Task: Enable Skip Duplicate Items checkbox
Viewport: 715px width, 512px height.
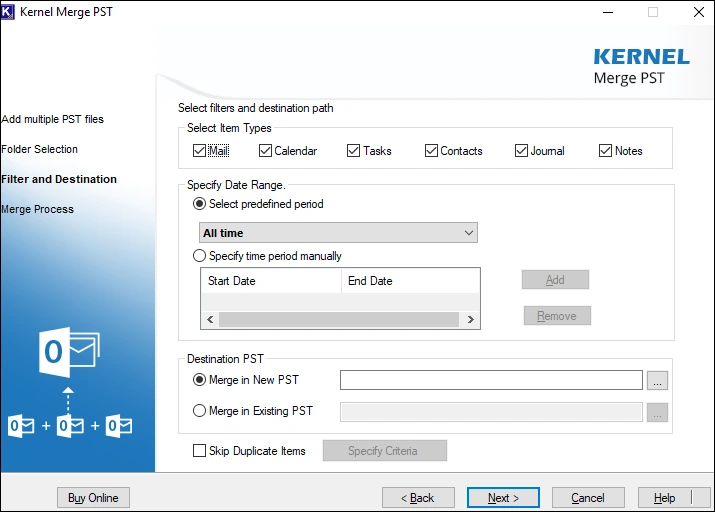Action: (x=199, y=451)
